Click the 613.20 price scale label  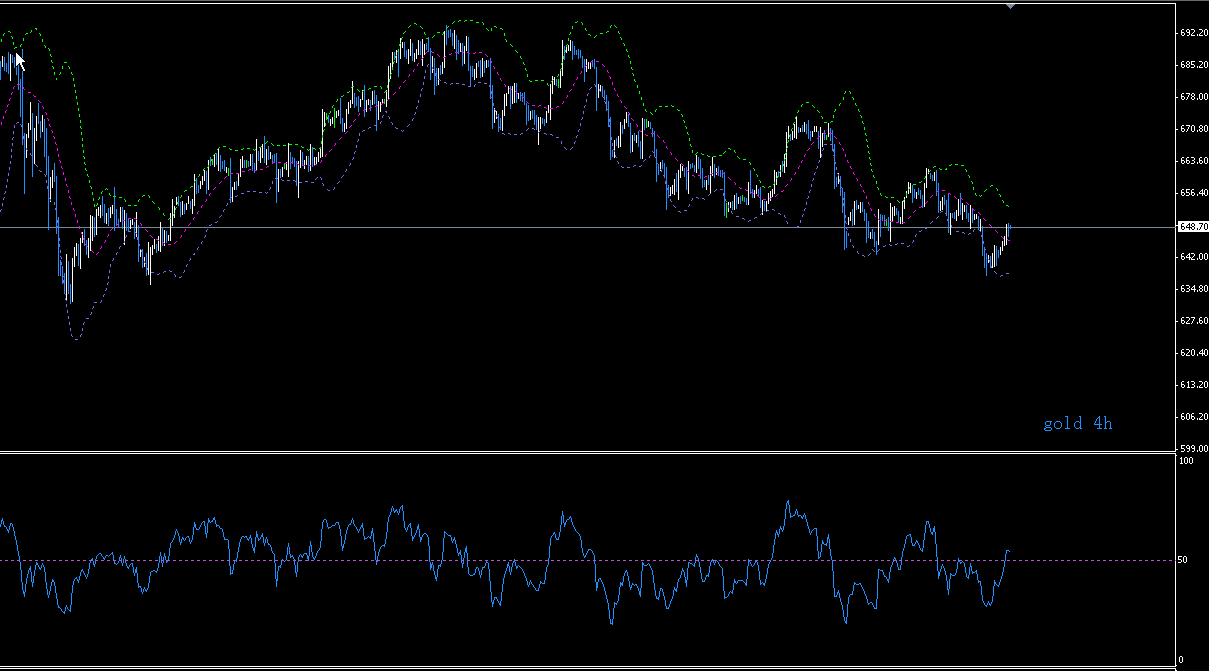pos(1194,385)
